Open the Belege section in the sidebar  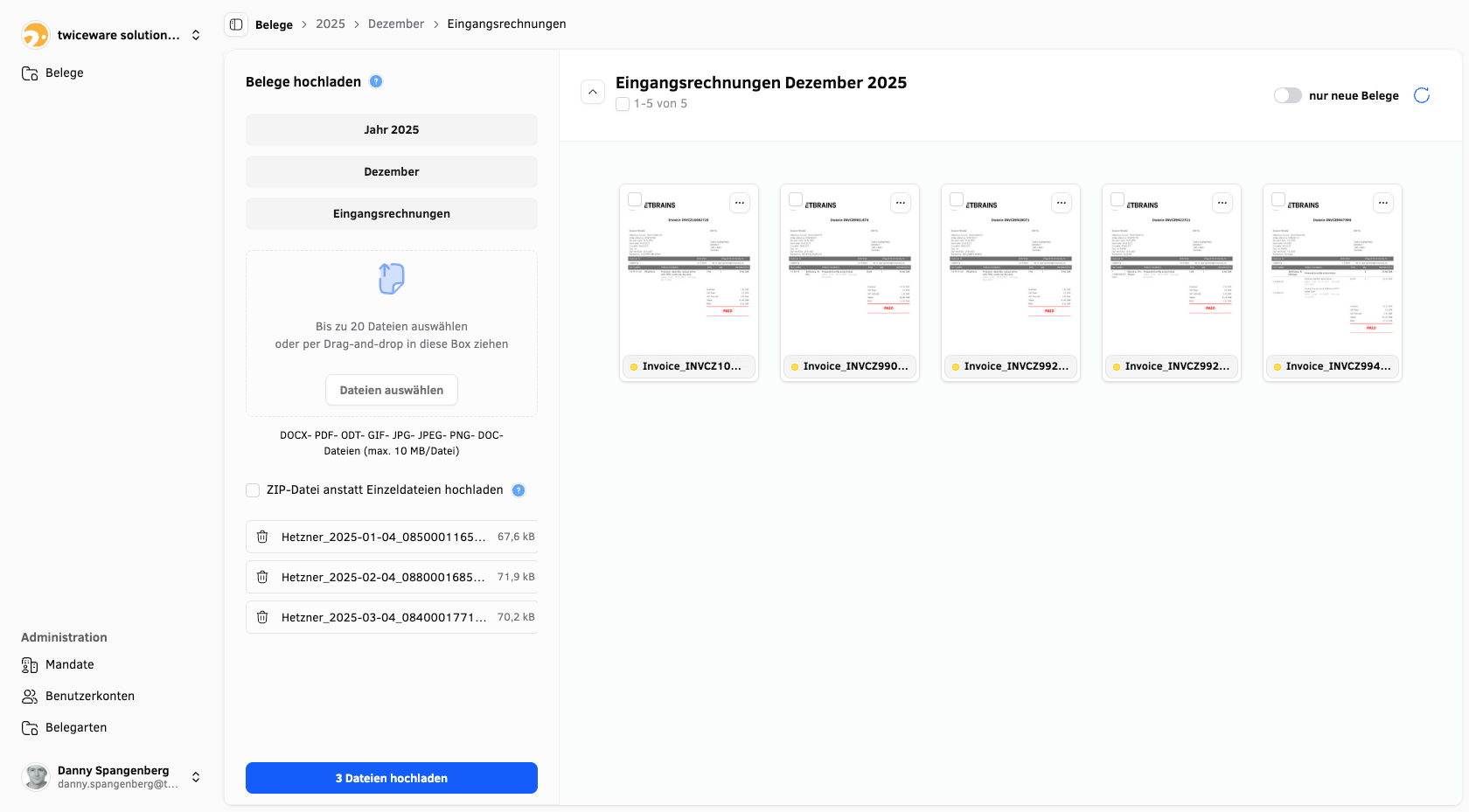tap(65, 73)
